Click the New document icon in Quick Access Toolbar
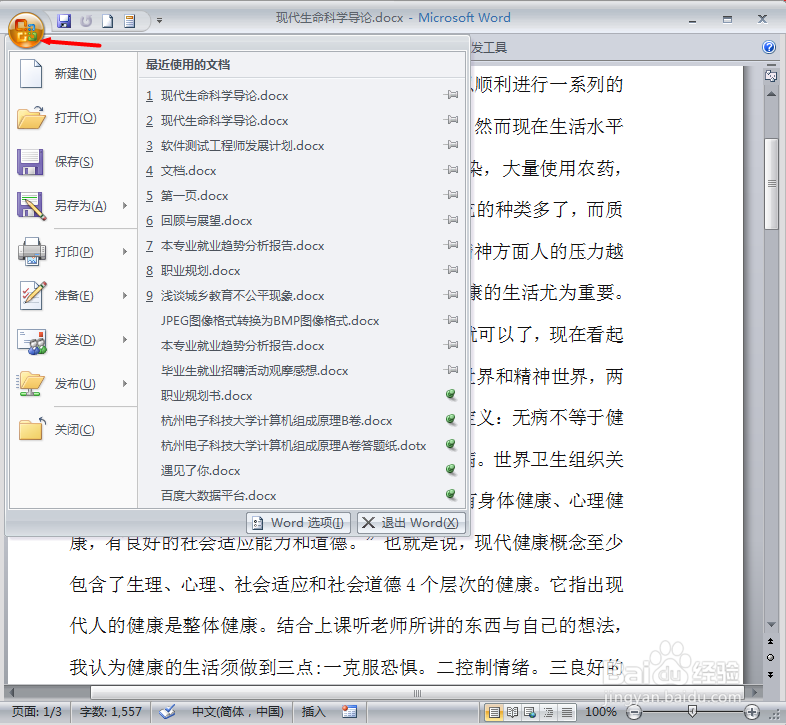Image resolution: width=786 pixels, height=725 pixels. click(x=108, y=21)
